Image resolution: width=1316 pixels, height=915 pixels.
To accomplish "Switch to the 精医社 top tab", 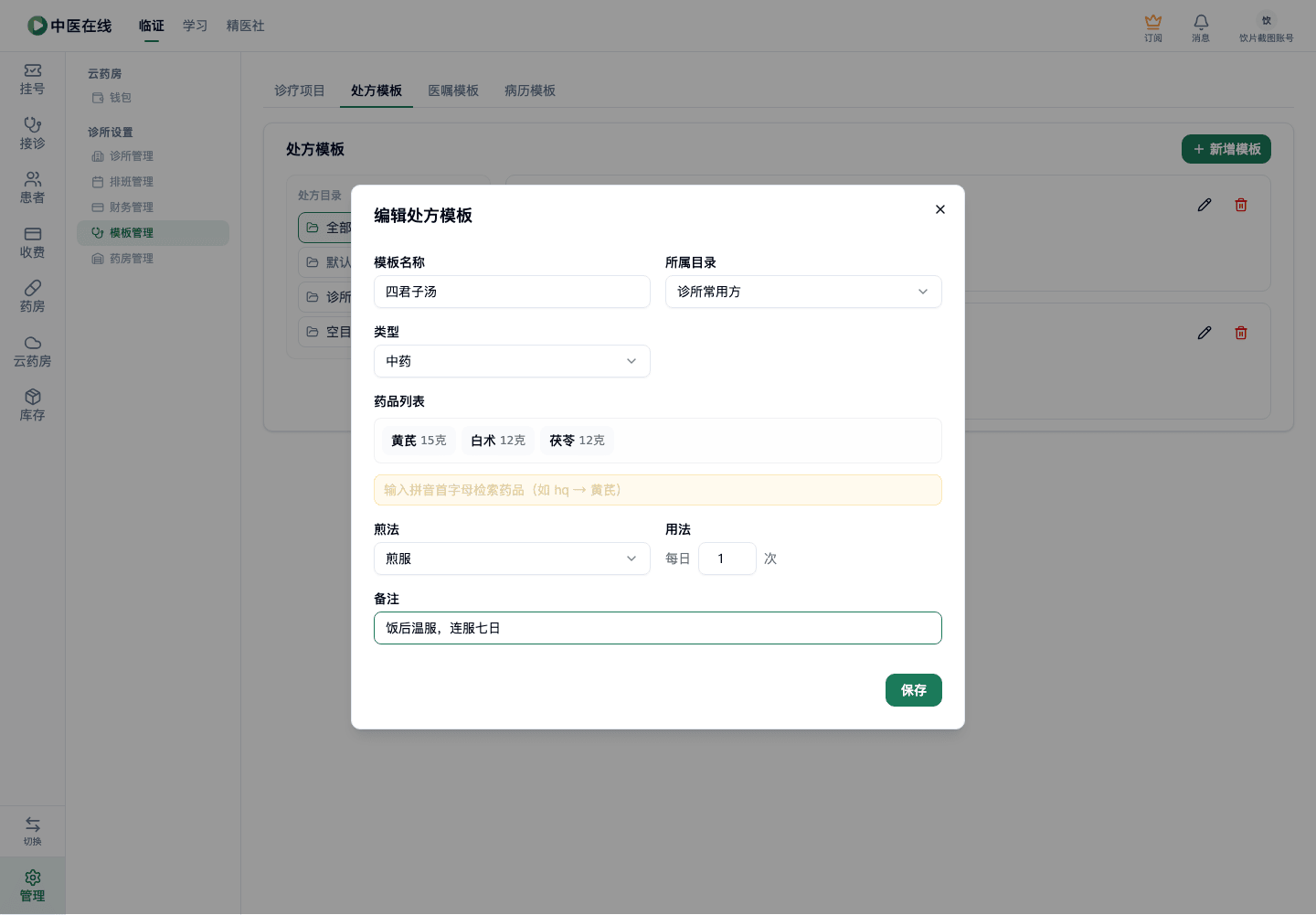I will click(x=246, y=26).
